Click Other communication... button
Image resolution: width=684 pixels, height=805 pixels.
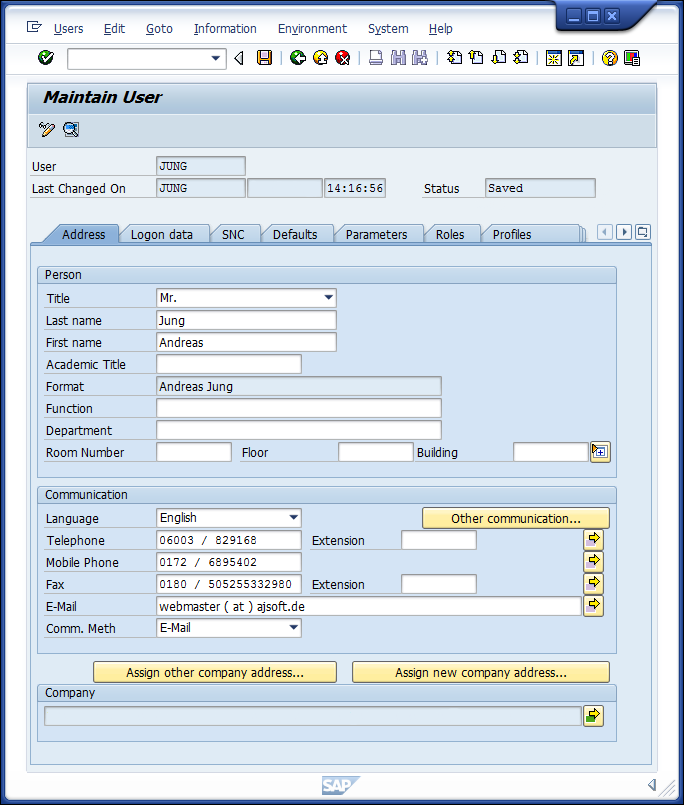pyautogui.click(x=516, y=518)
